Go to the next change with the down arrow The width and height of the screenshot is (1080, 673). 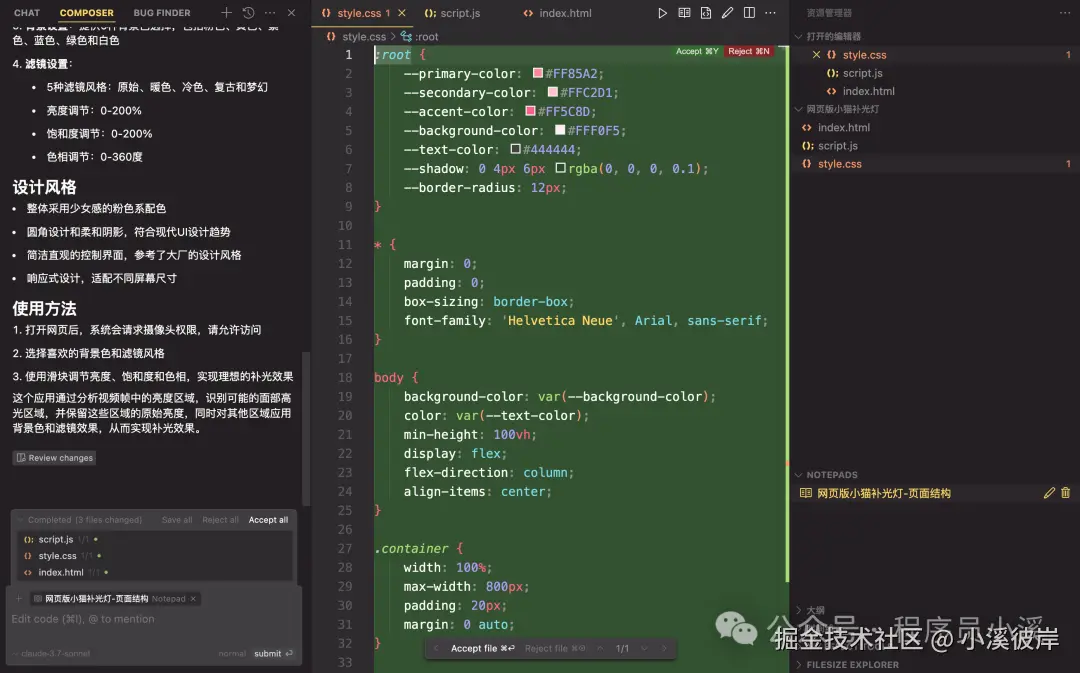point(644,648)
